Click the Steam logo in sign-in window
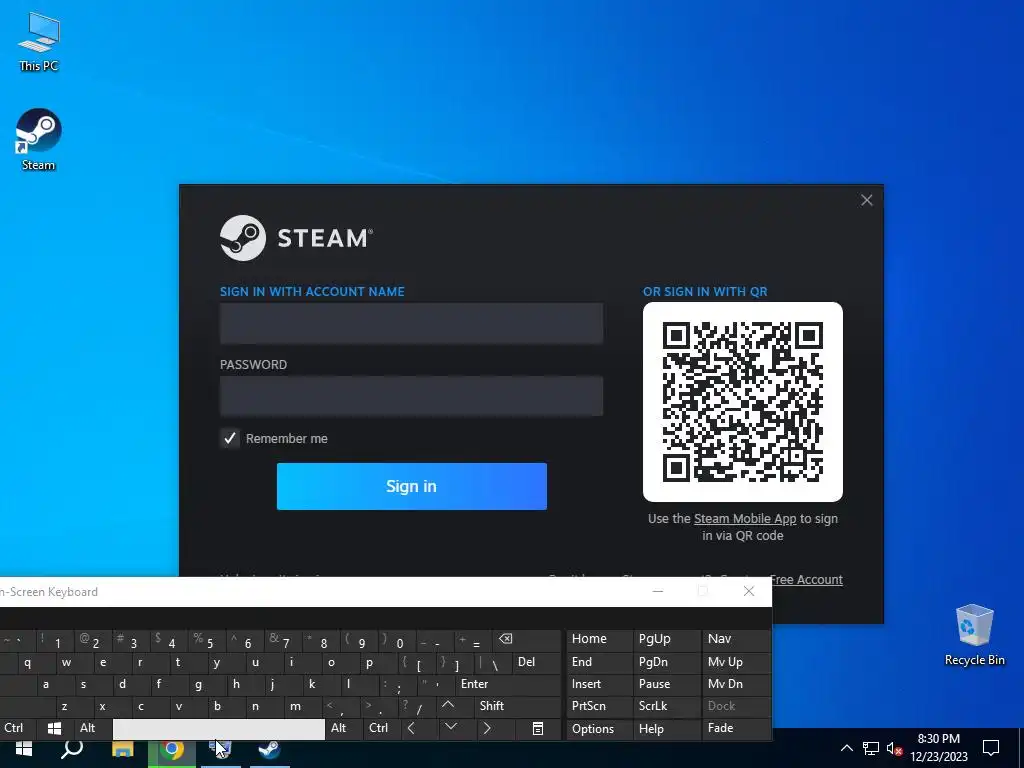The image size is (1024, 768). (x=243, y=238)
